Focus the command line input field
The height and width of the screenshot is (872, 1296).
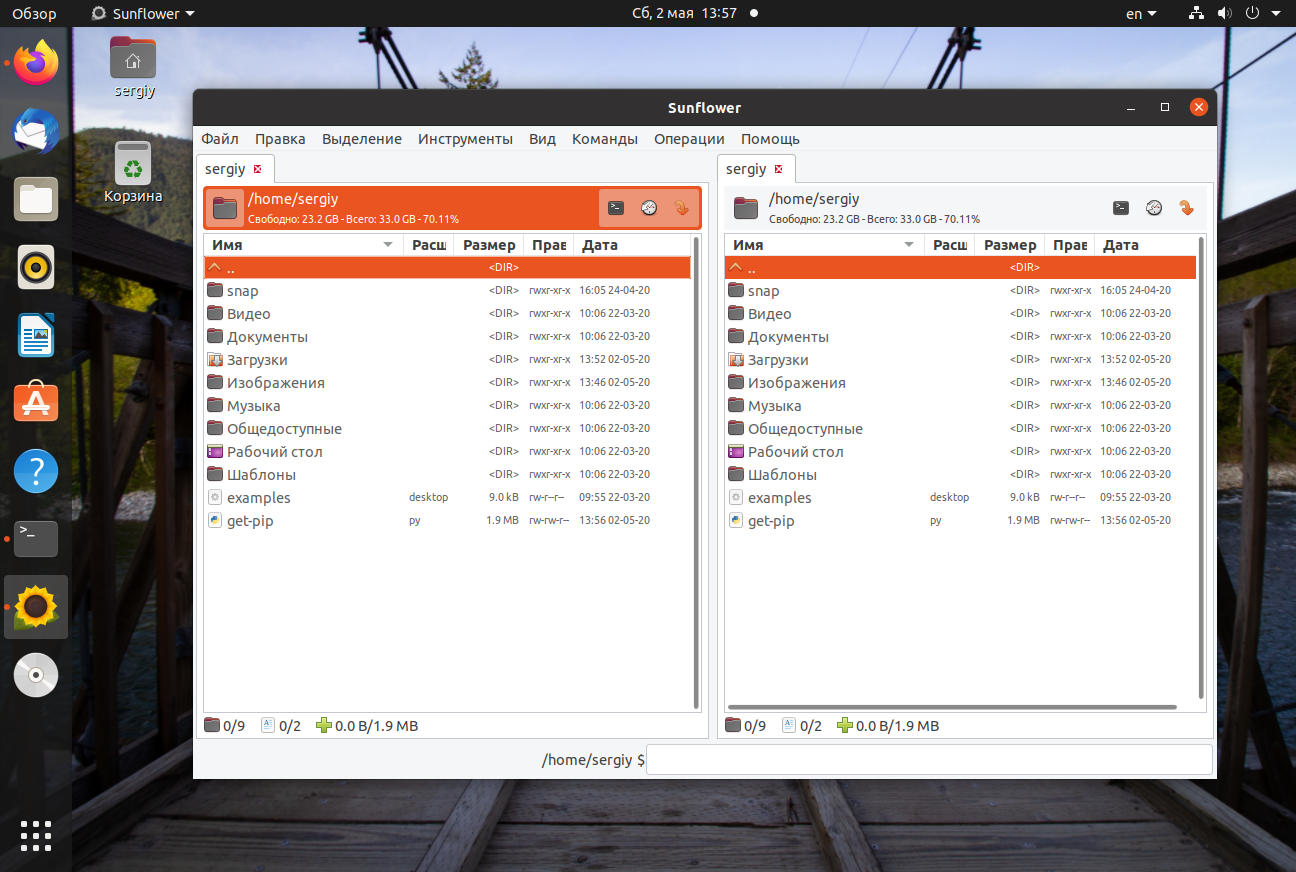pyautogui.click(x=930, y=760)
